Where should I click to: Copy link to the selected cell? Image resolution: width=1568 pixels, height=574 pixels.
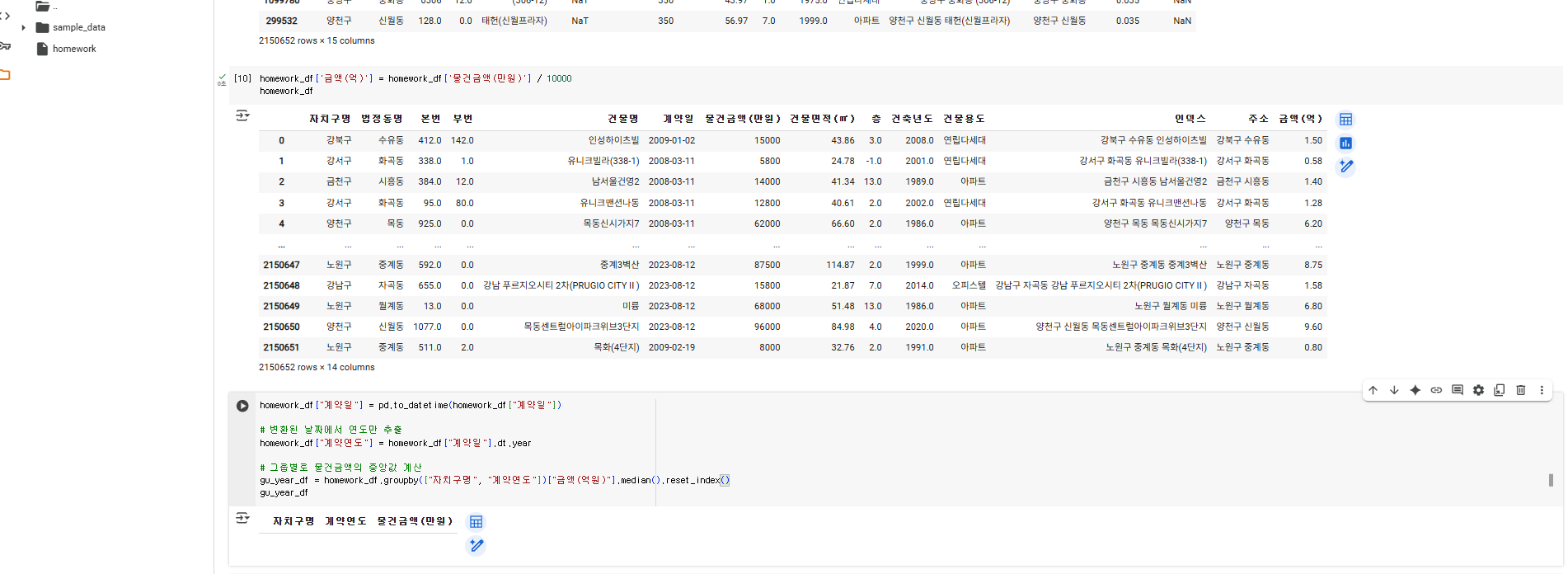point(1436,390)
